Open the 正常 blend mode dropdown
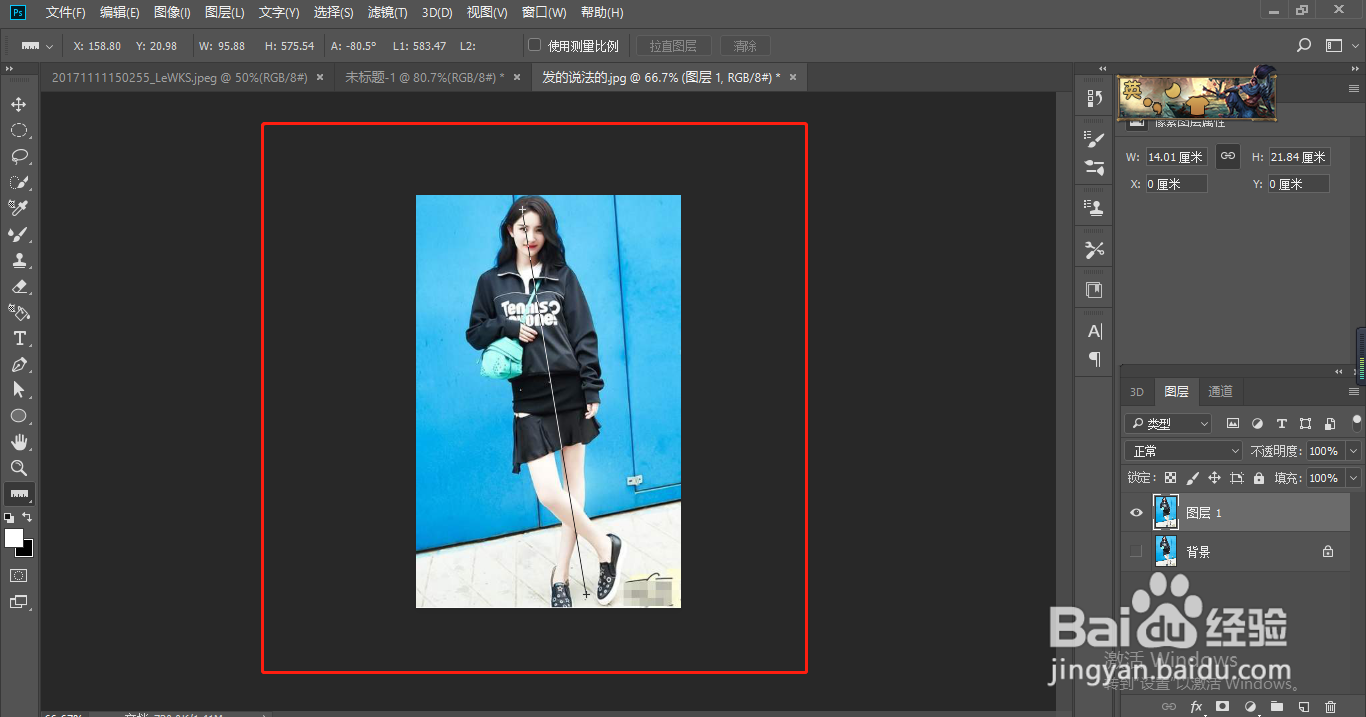This screenshot has width=1366, height=717. pos(1183,451)
